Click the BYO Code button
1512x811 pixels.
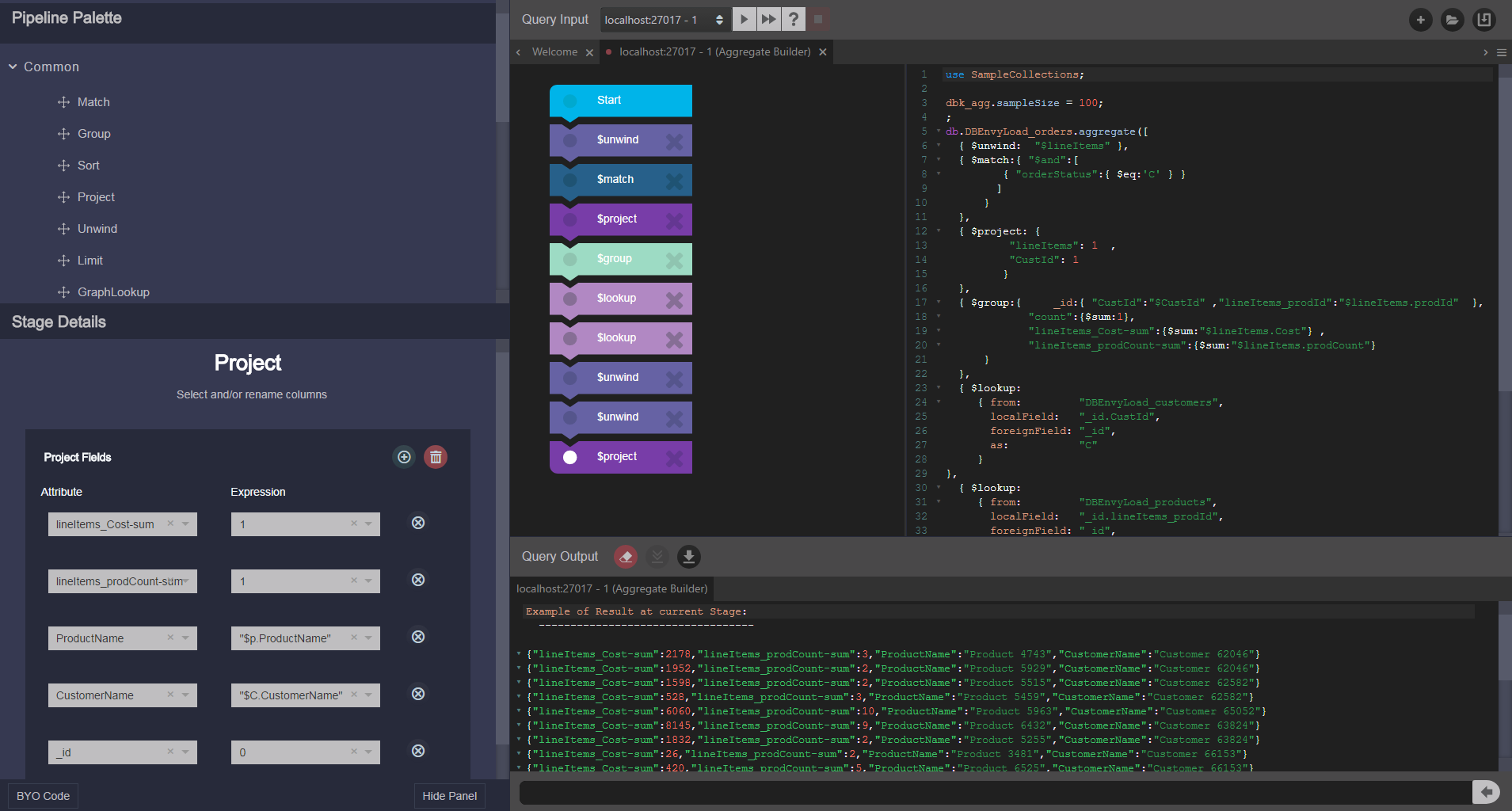click(43, 796)
